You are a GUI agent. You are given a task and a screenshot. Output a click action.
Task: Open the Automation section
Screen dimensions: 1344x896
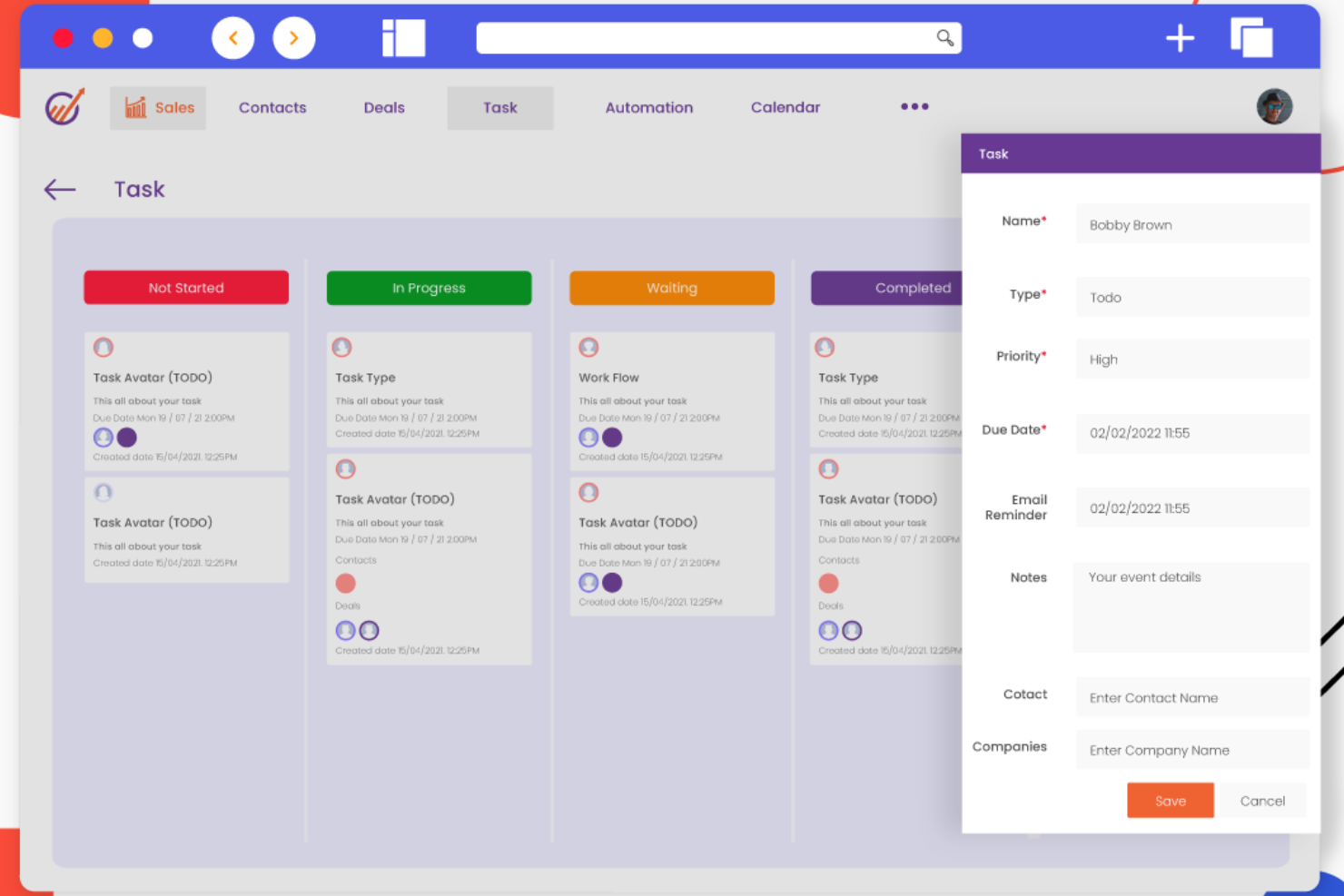(x=648, y=107)
